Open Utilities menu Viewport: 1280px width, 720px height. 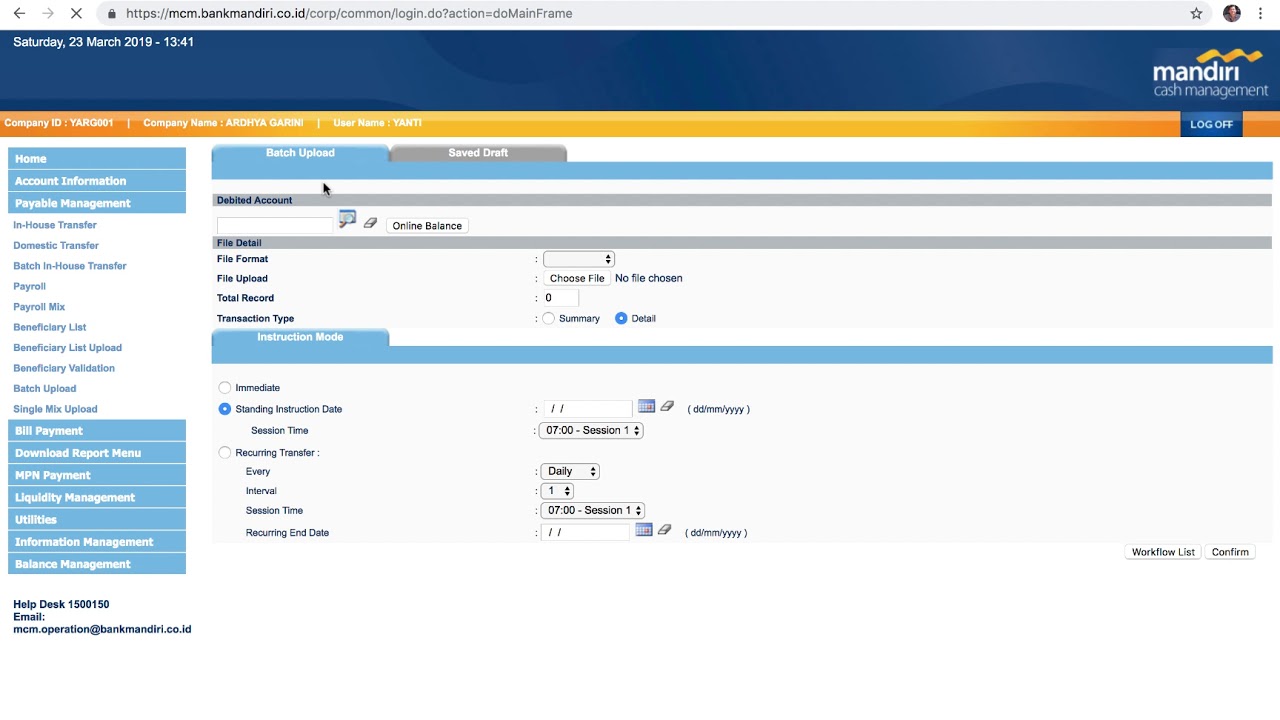tap(97, 520)
